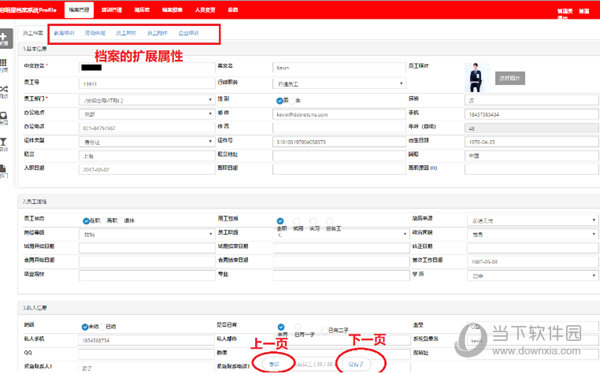Click the 手机 mobile number field
This screenshot has height=374, width=600.
click(532, 114)
